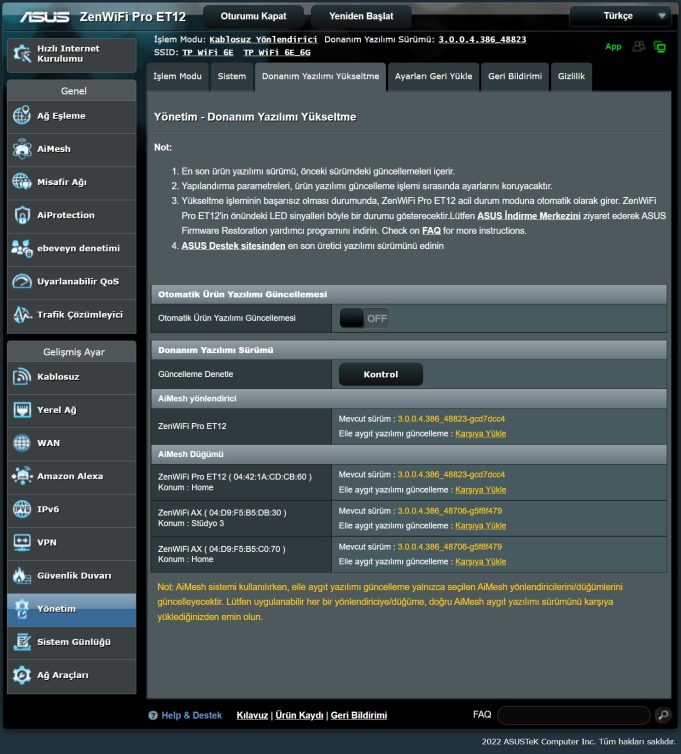Click the AiProtection shield icon
681x754 pixels.
tap(22, 215)
